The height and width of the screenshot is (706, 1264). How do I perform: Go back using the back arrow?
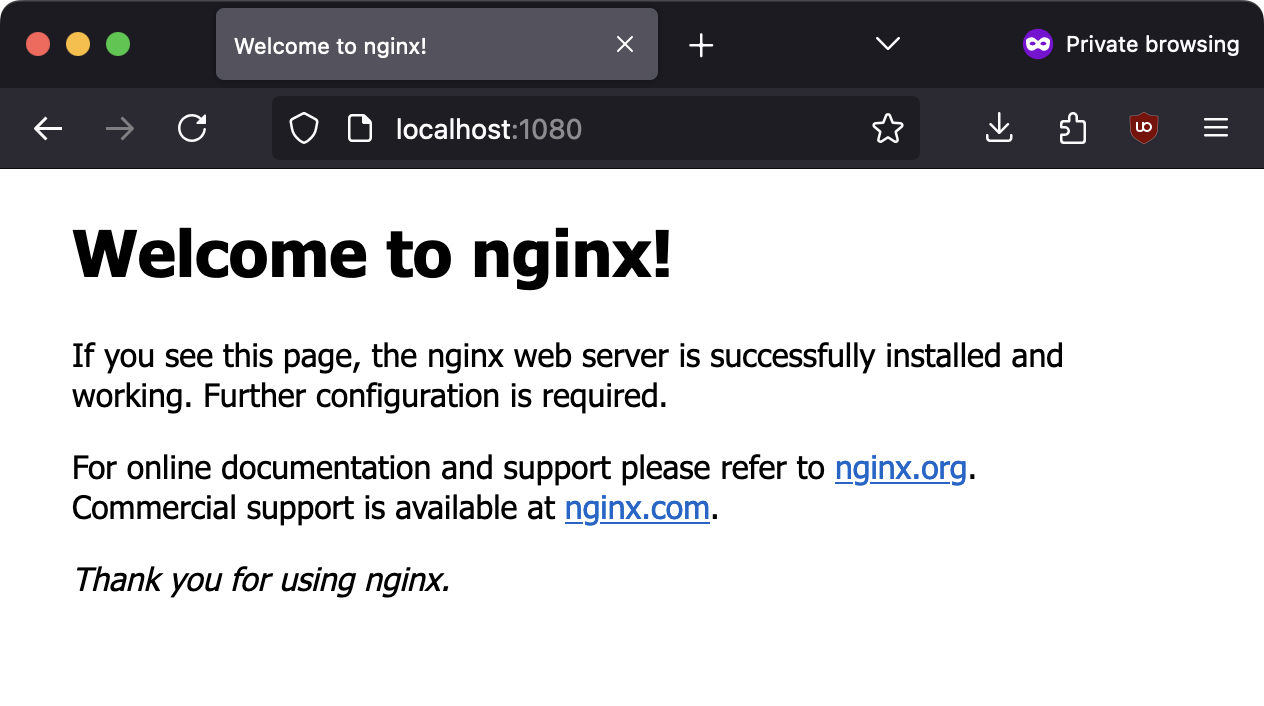tap(48, 129)
